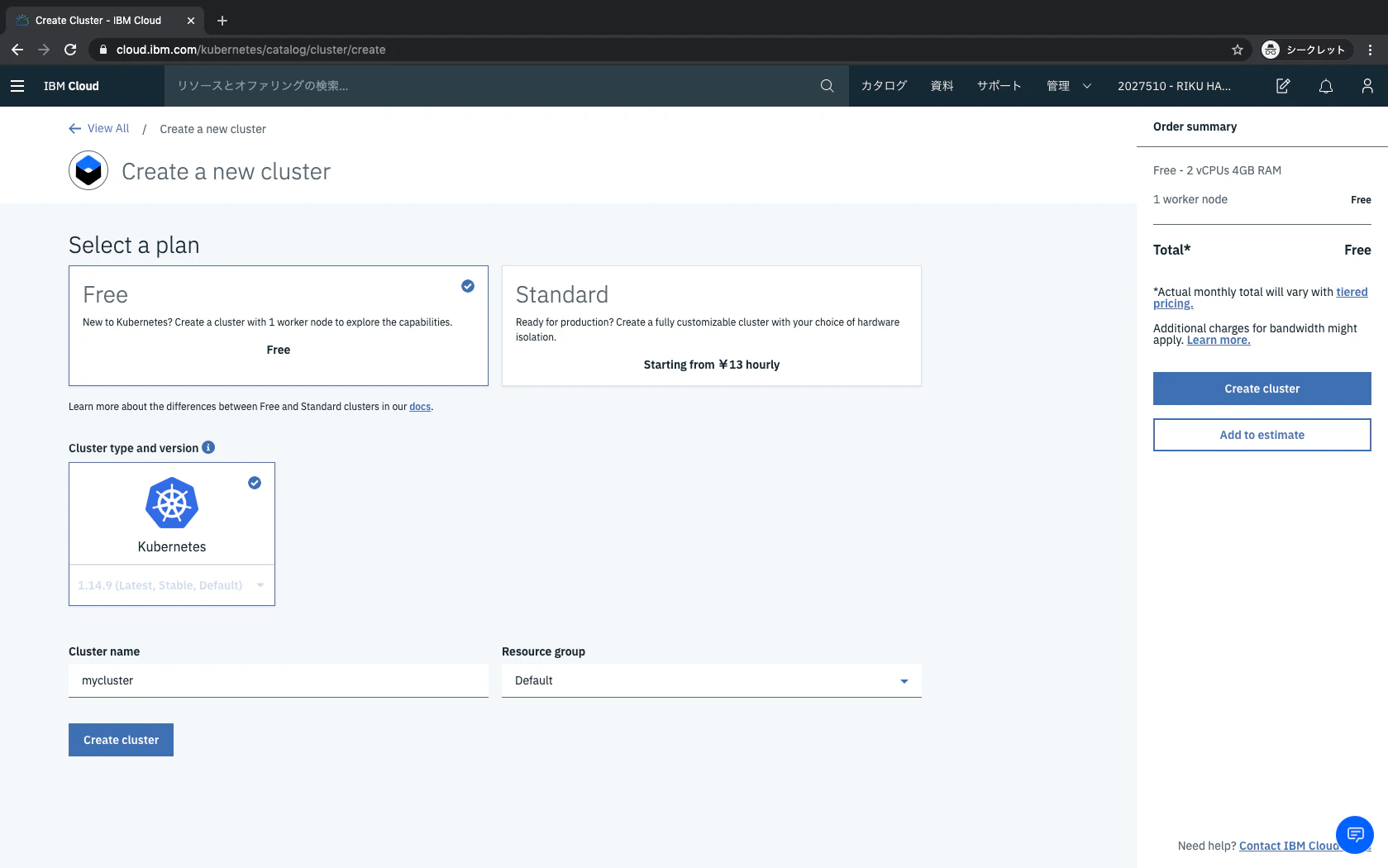Open the カタログ menu item
1388x868 pixels.
884,86
